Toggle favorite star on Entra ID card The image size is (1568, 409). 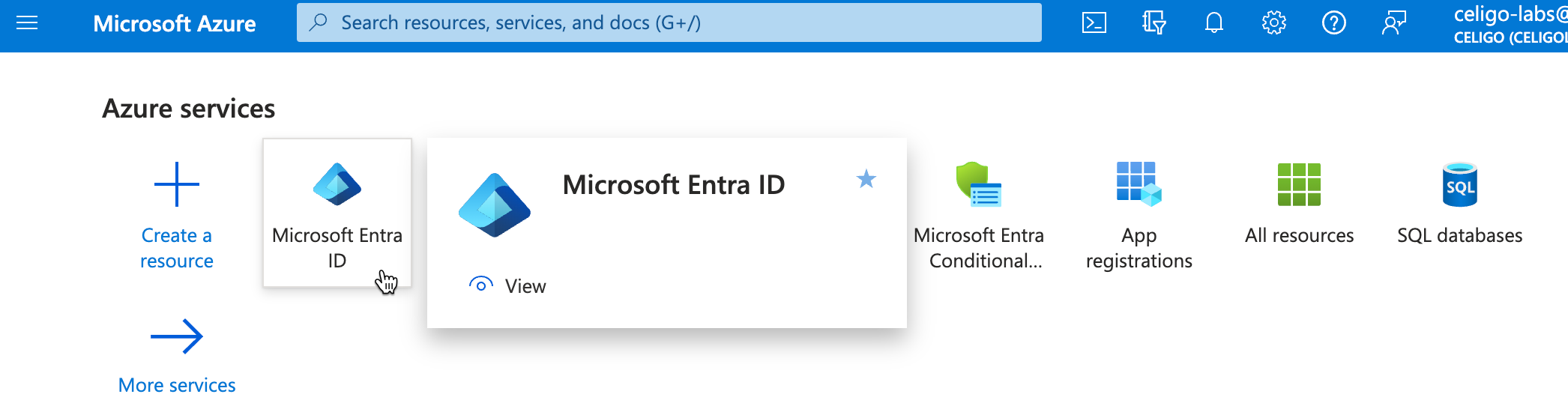tap(866, 179)
